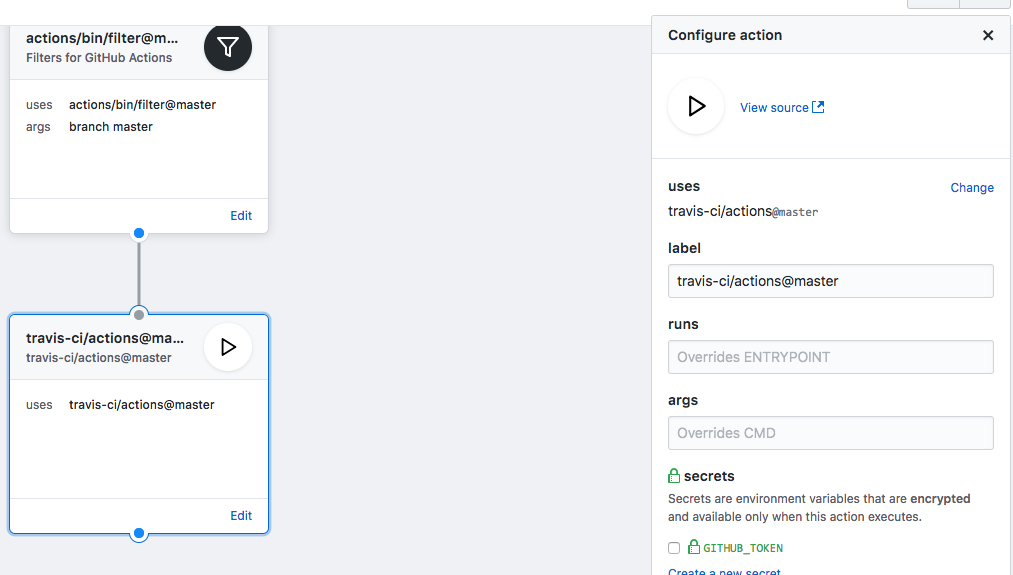Screen dimensions: 1013x575
Task: Click the lock icon beside GITHUB_TOKEN
Action: coord(693,547)
